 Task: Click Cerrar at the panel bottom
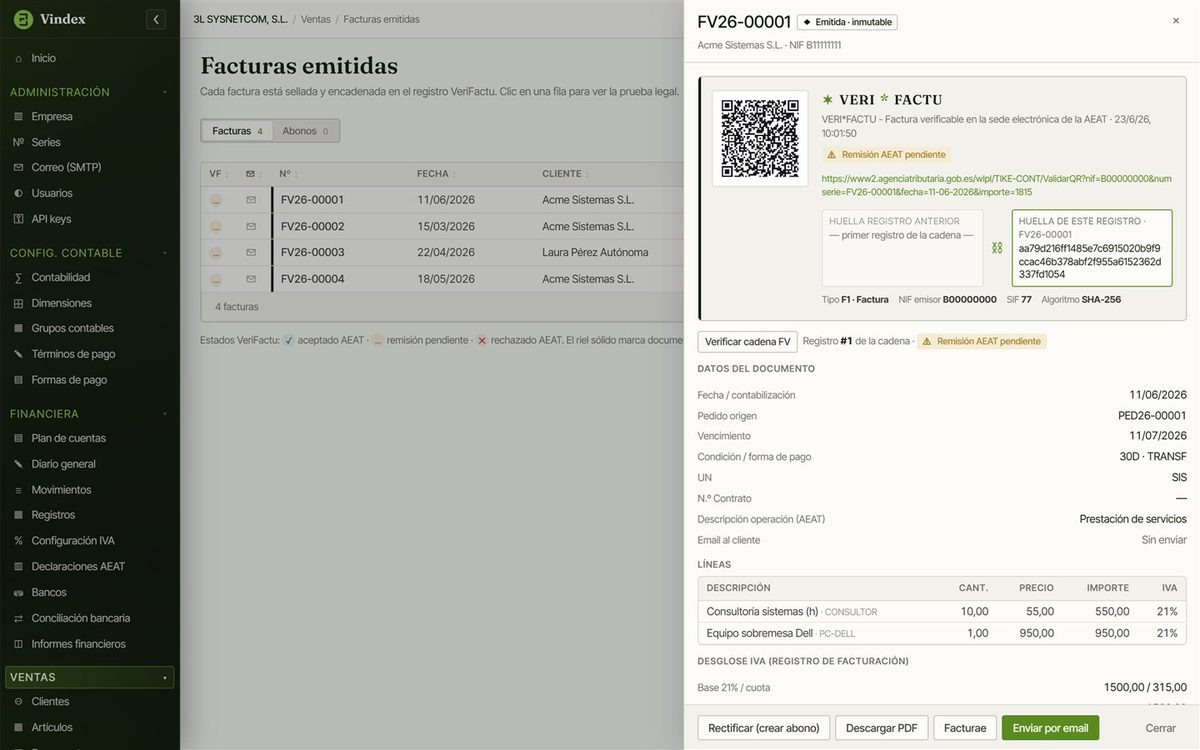[x=1160, y=728]
